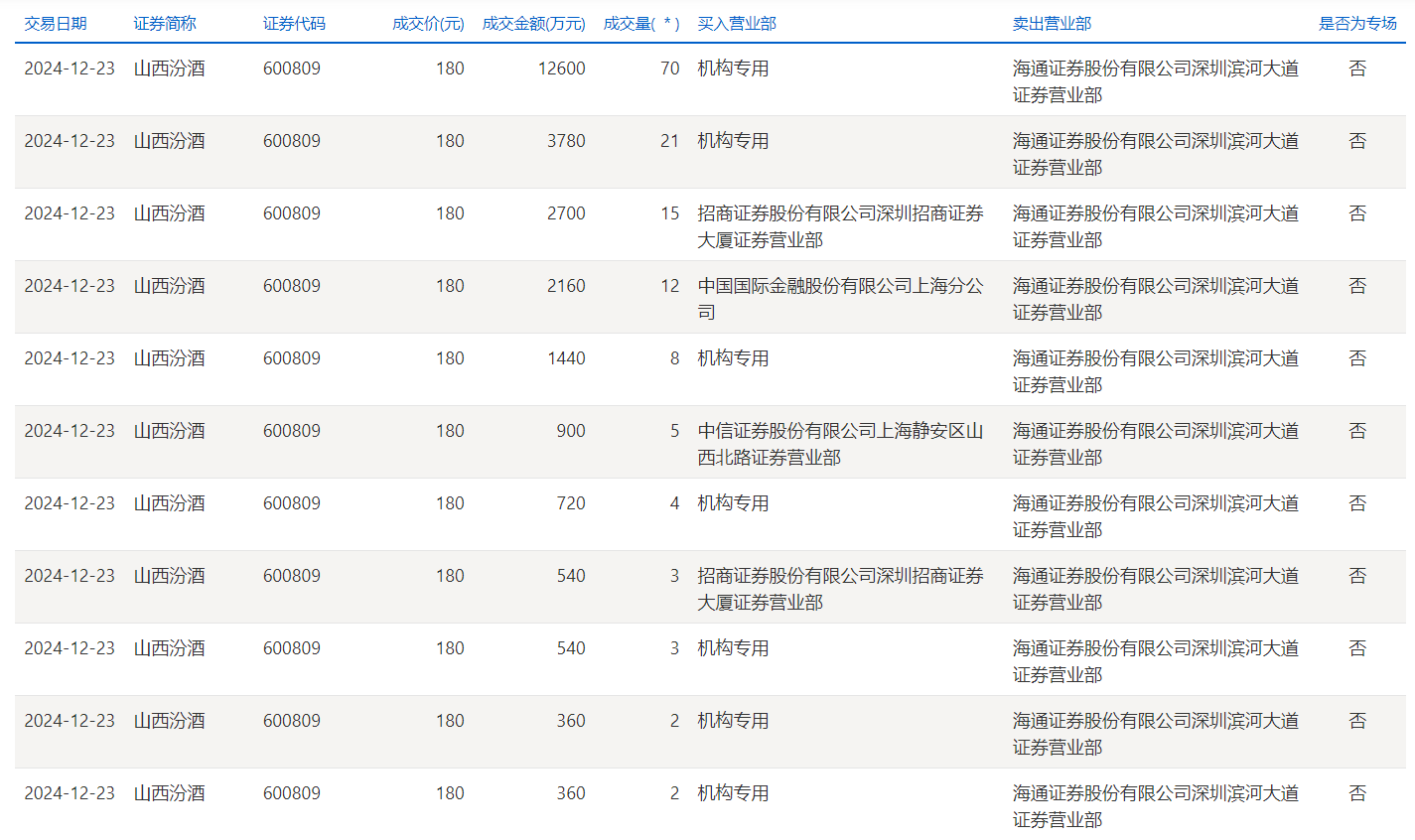Click the 卖出营业部 column header

(1052, 23)
